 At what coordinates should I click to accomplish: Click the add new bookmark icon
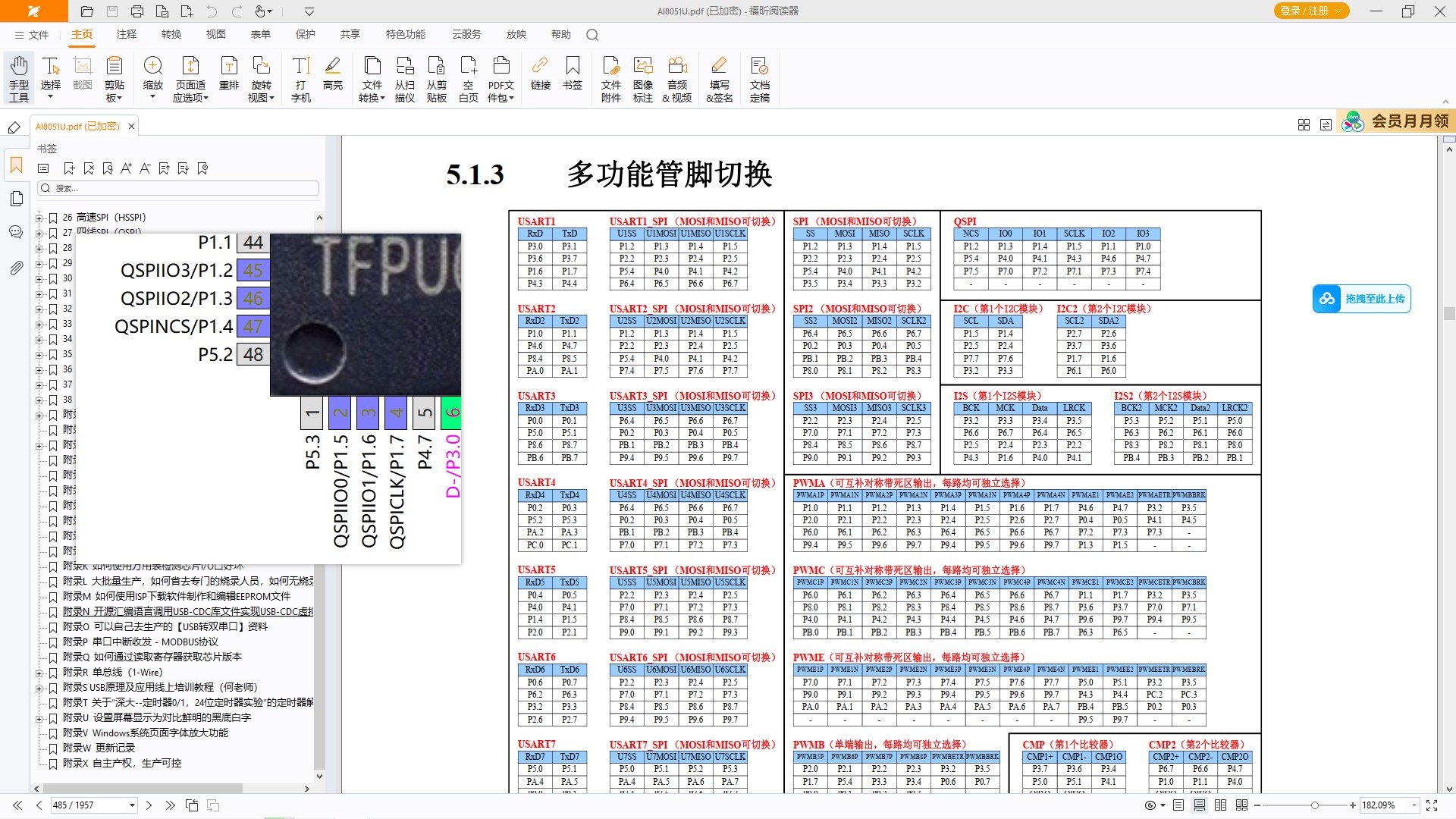pos(69,168)
